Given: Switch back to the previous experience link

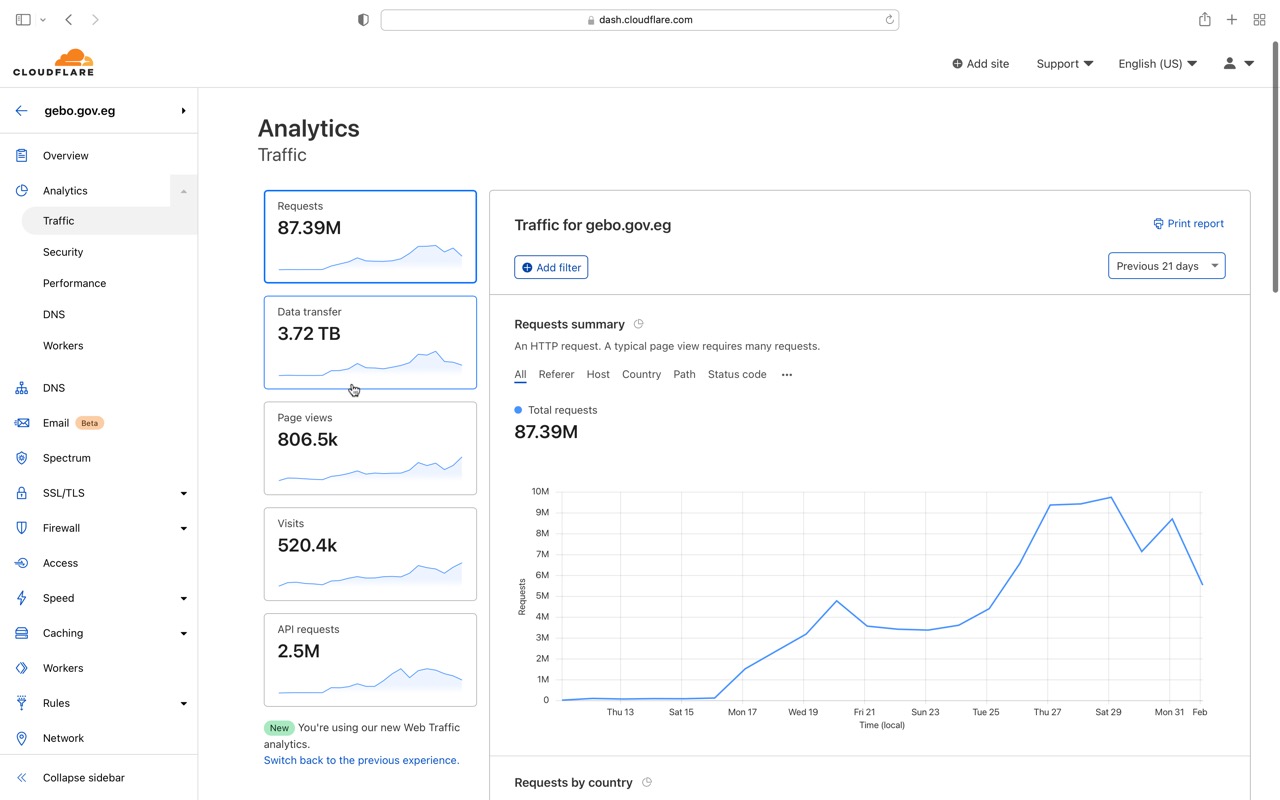Looking at the screenshot, I should [x=361, y=760].
